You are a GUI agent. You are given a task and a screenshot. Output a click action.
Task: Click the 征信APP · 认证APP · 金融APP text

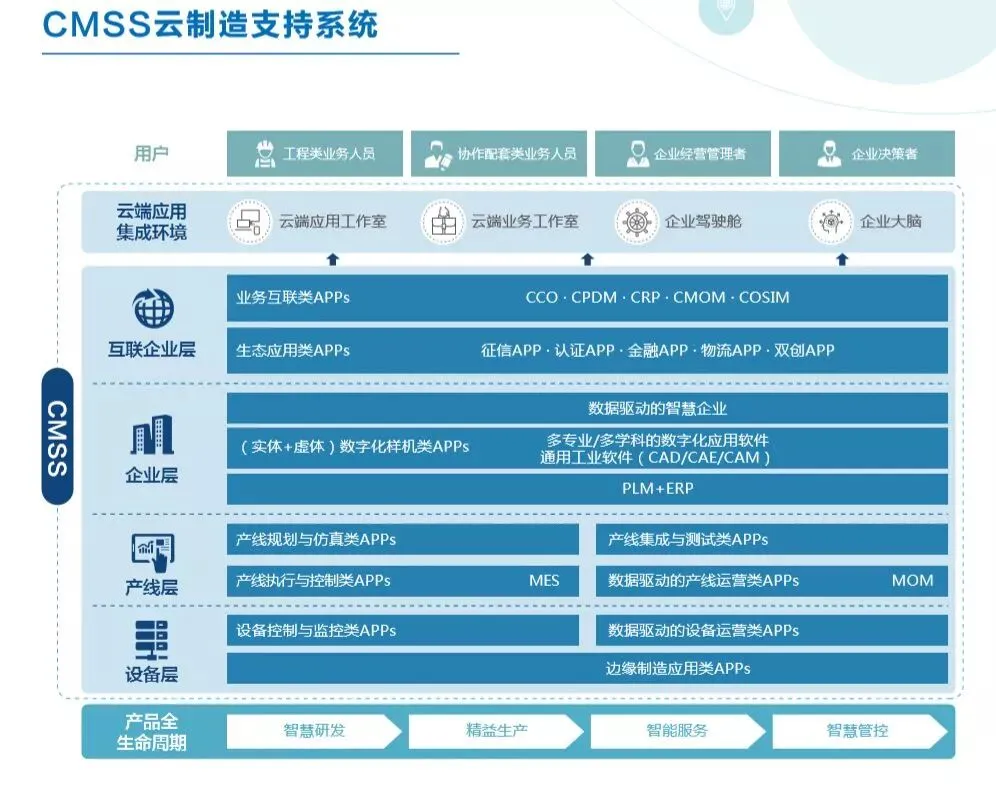[584, 351]
